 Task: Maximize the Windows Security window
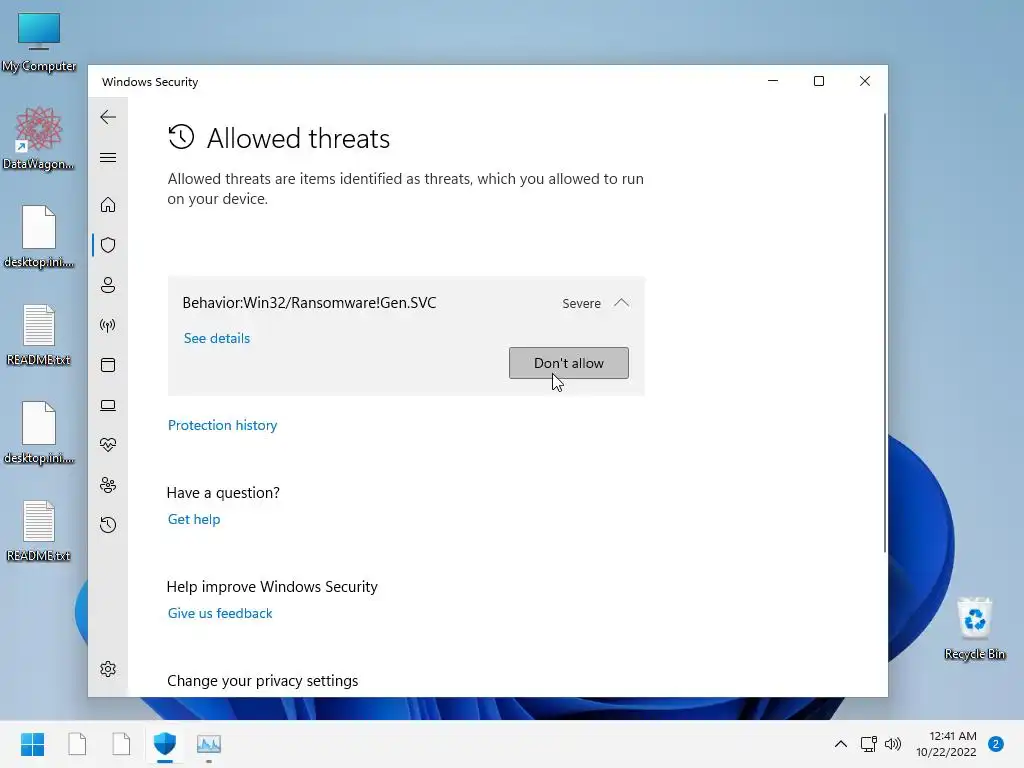coord(819,81)
